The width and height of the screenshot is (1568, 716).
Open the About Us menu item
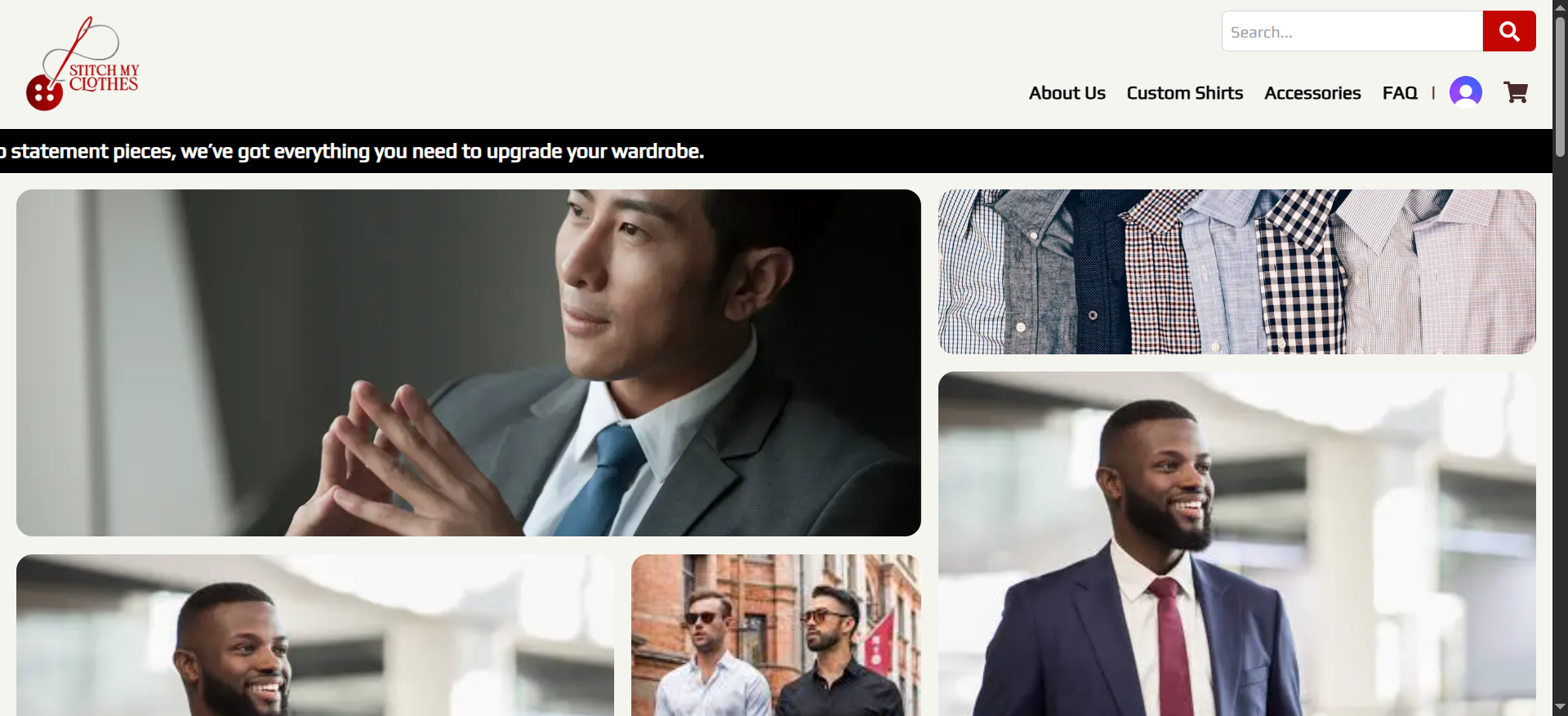click(1067, 93)
